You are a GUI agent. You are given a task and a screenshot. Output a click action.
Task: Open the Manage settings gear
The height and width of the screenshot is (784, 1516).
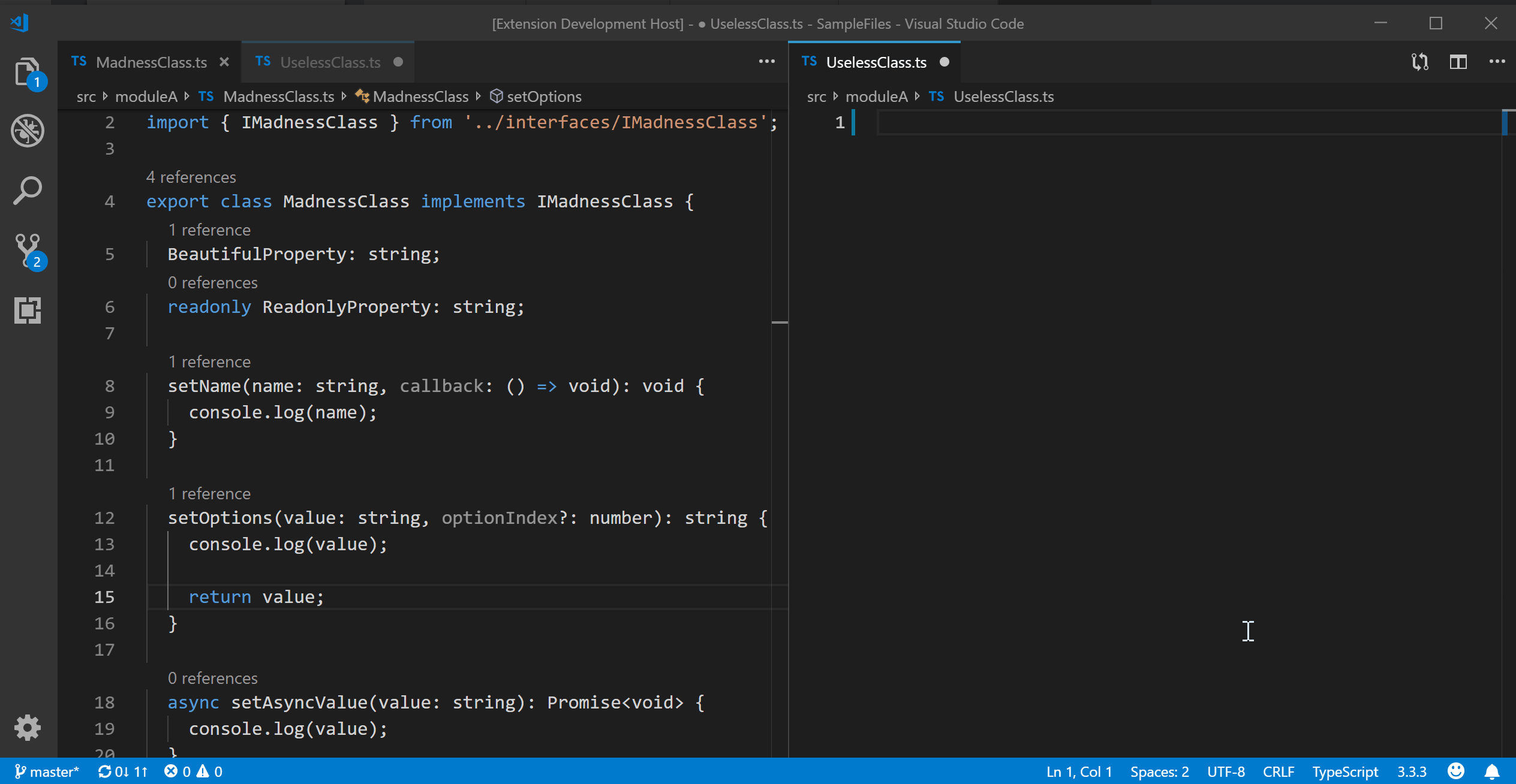28,728
